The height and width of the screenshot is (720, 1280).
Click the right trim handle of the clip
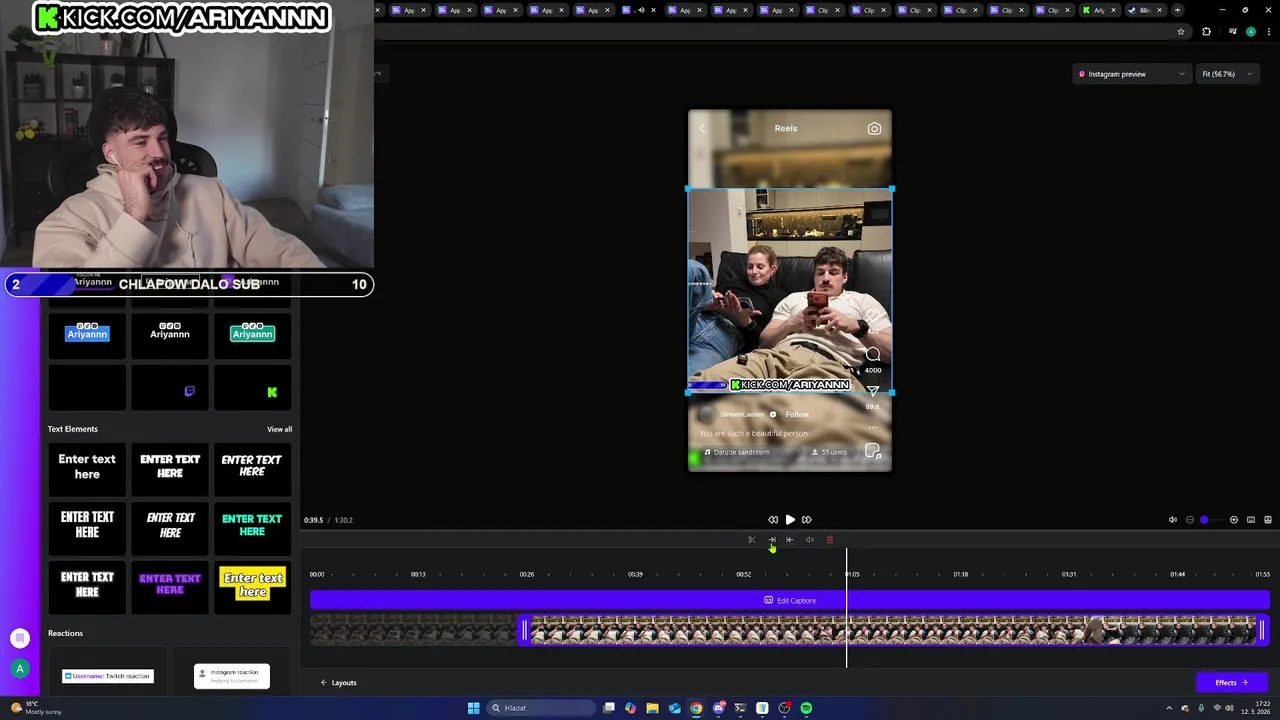pyautogui.click(x=1262, y=630)
